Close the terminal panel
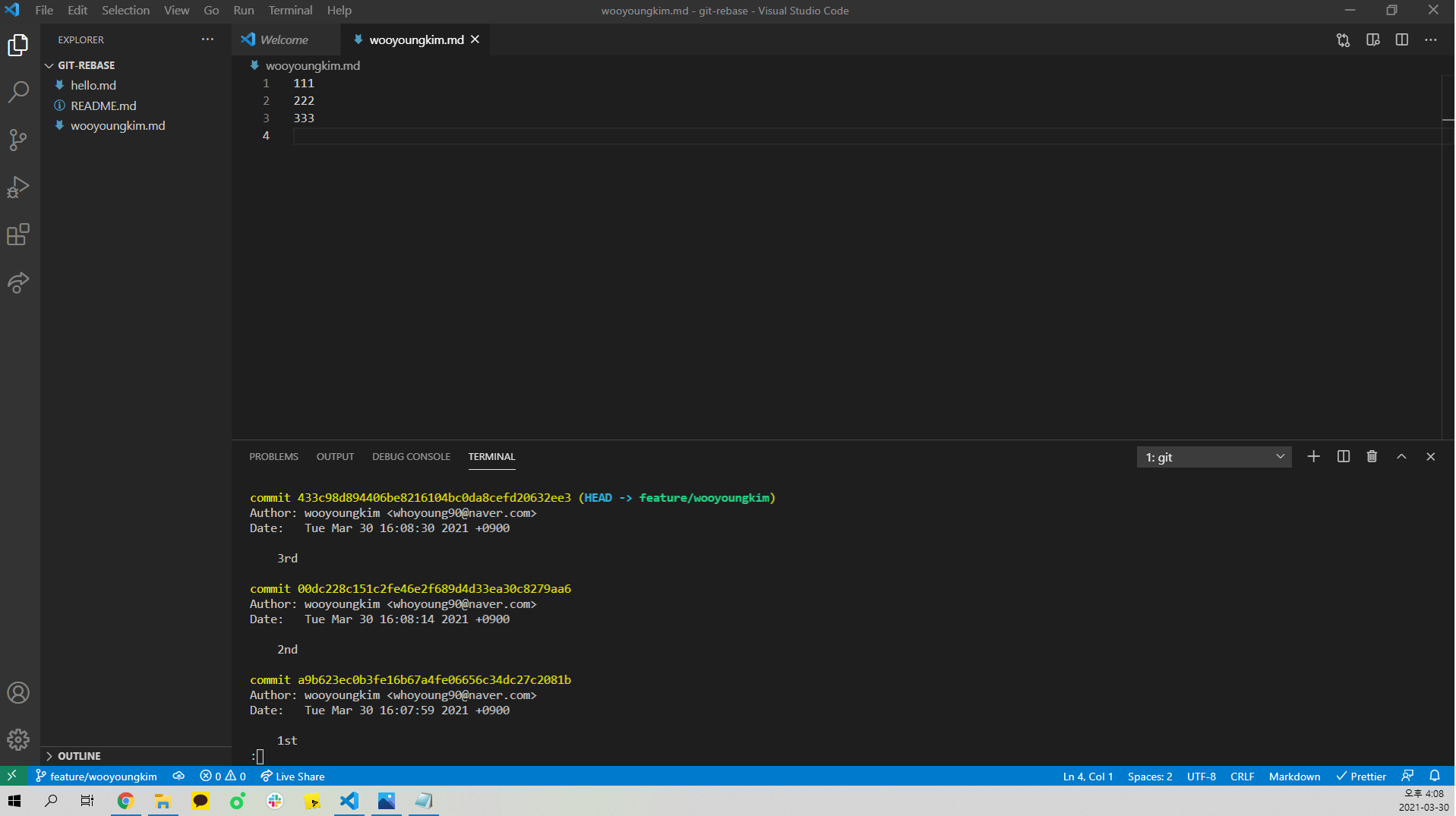 tap(1430, 456)
